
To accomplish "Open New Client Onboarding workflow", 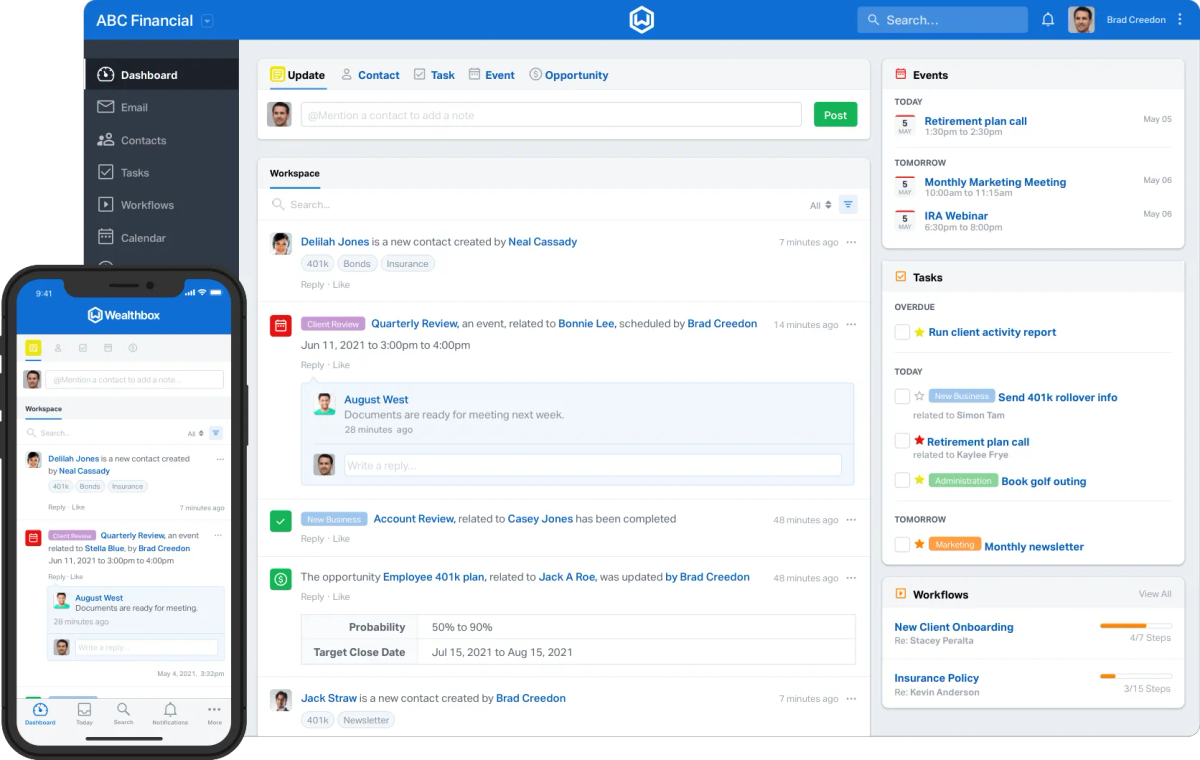I will coord(953,627).
